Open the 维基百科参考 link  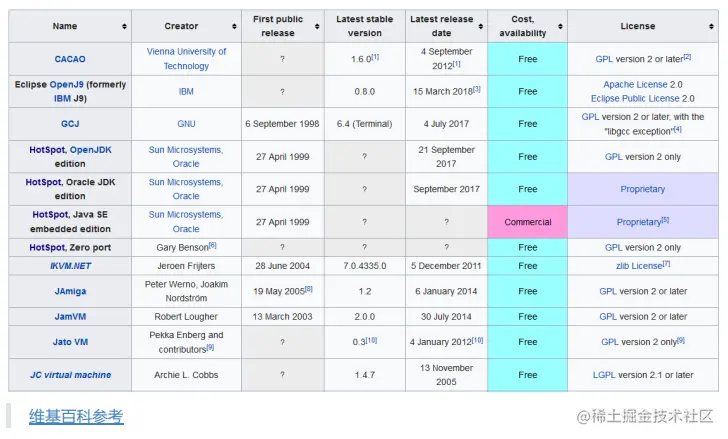click(x=76, y=416)
